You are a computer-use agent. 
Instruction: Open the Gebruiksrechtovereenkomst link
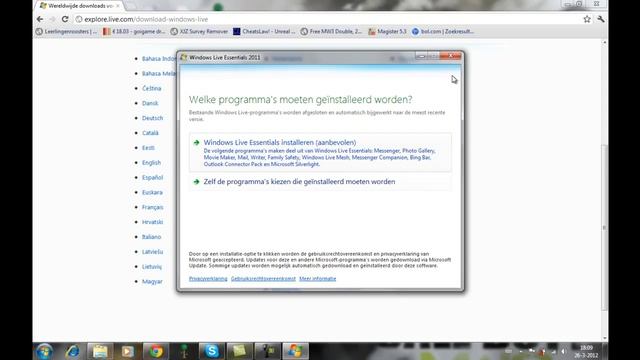click(263, 279)
